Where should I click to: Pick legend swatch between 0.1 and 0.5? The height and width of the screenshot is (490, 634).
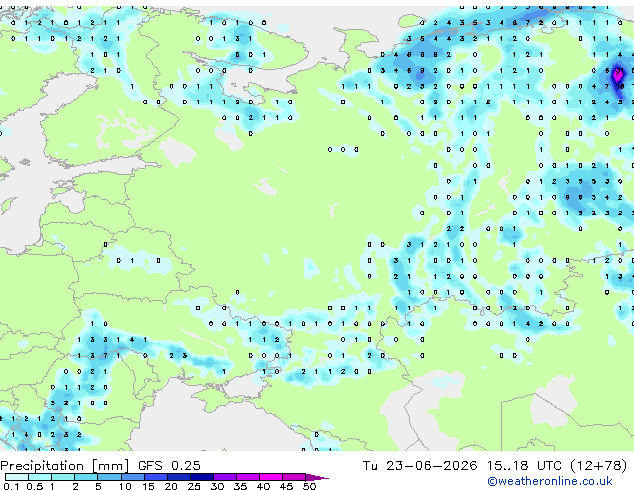[17, 477]
